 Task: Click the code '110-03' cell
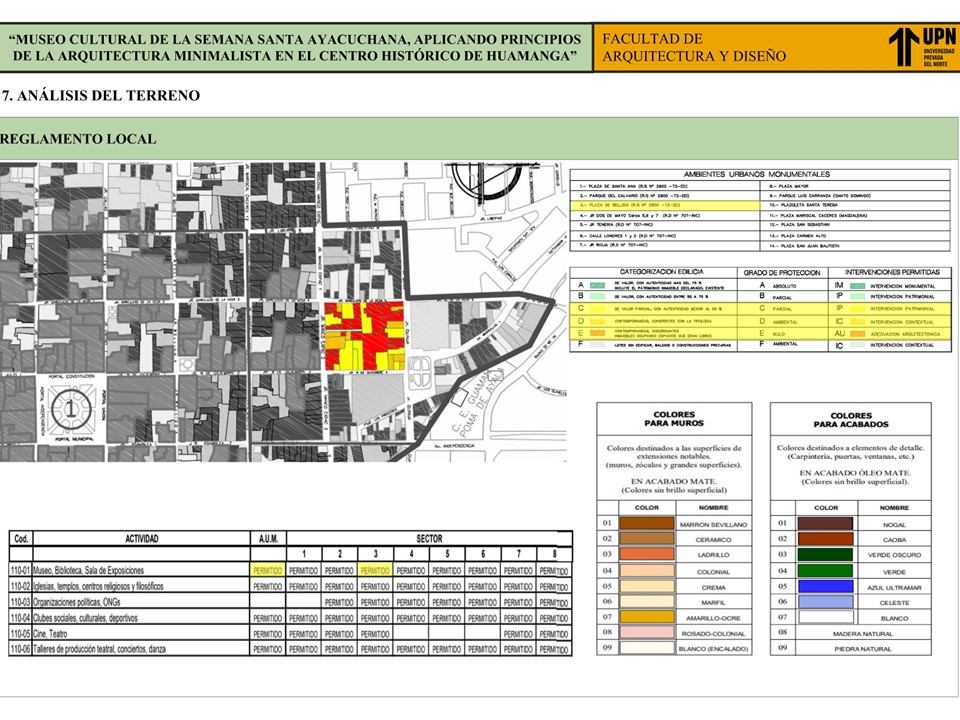pyautogui.click(x=20, y=602)
